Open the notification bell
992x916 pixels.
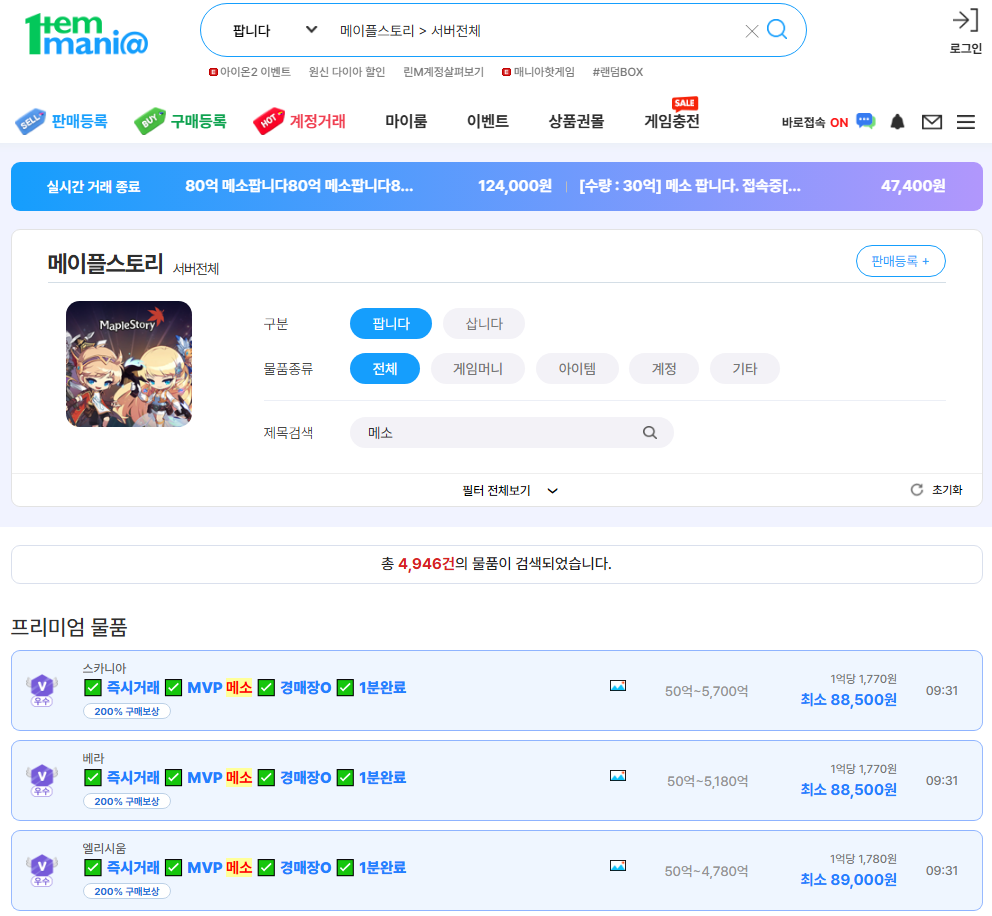(x=897, y=121)
